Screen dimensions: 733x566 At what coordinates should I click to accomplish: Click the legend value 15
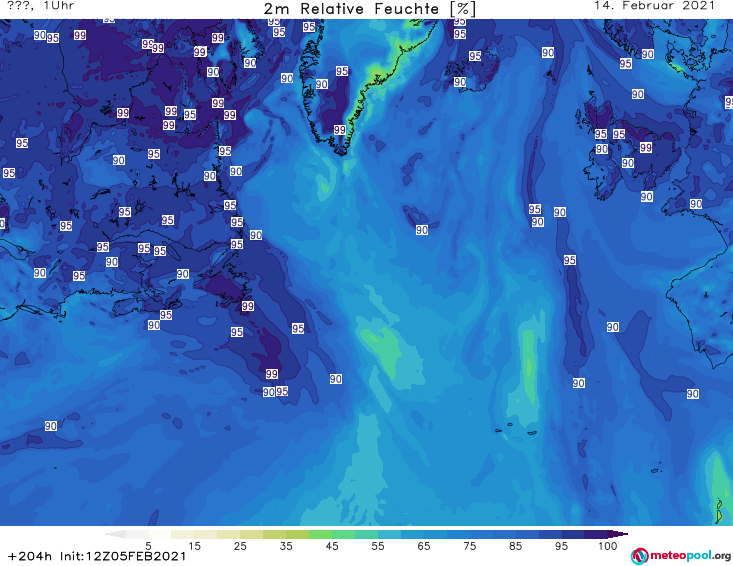pos(194,546)
